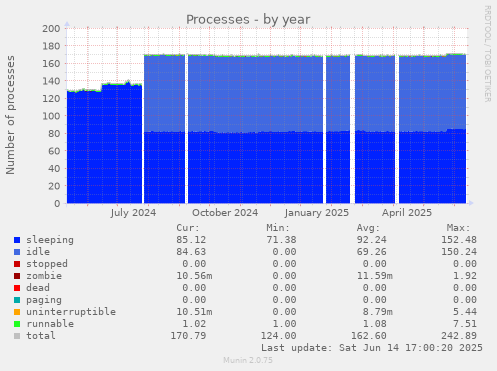Click the 'Max:' column header
The width and height of the screenshot is (497, 371).
pyautogui.click(x=458, y=228)
